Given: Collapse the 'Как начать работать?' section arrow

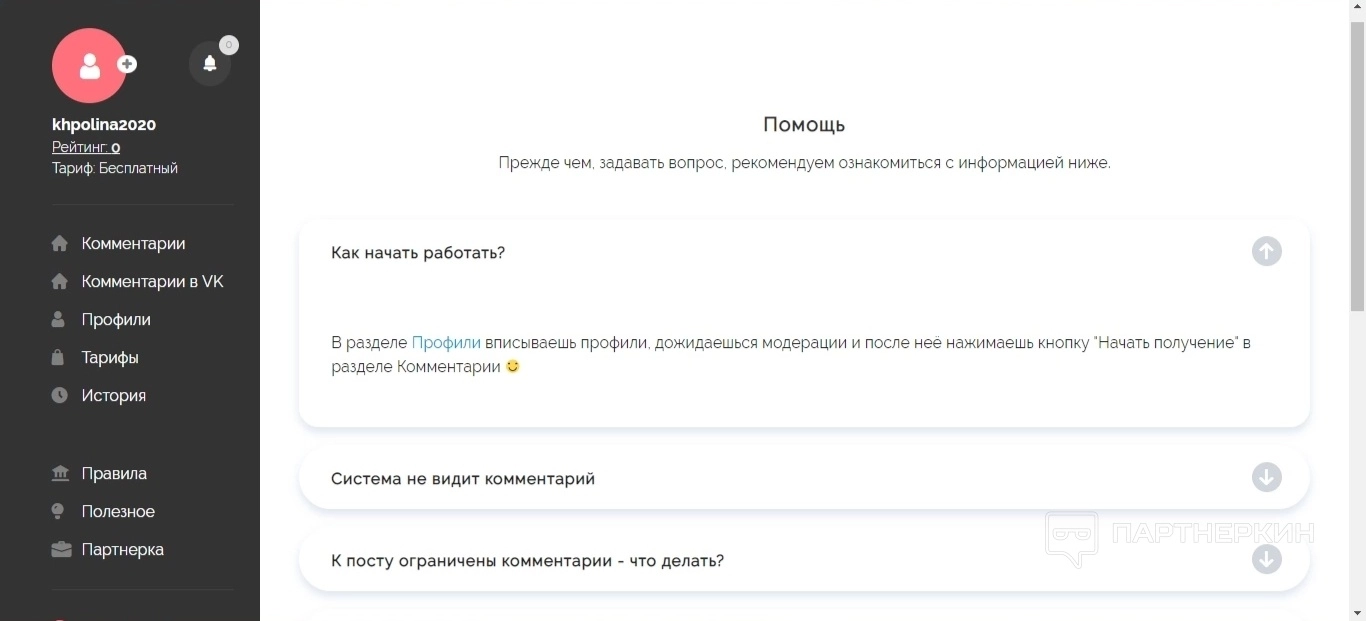Looking at the screenshot, I should pos(1266,251).
